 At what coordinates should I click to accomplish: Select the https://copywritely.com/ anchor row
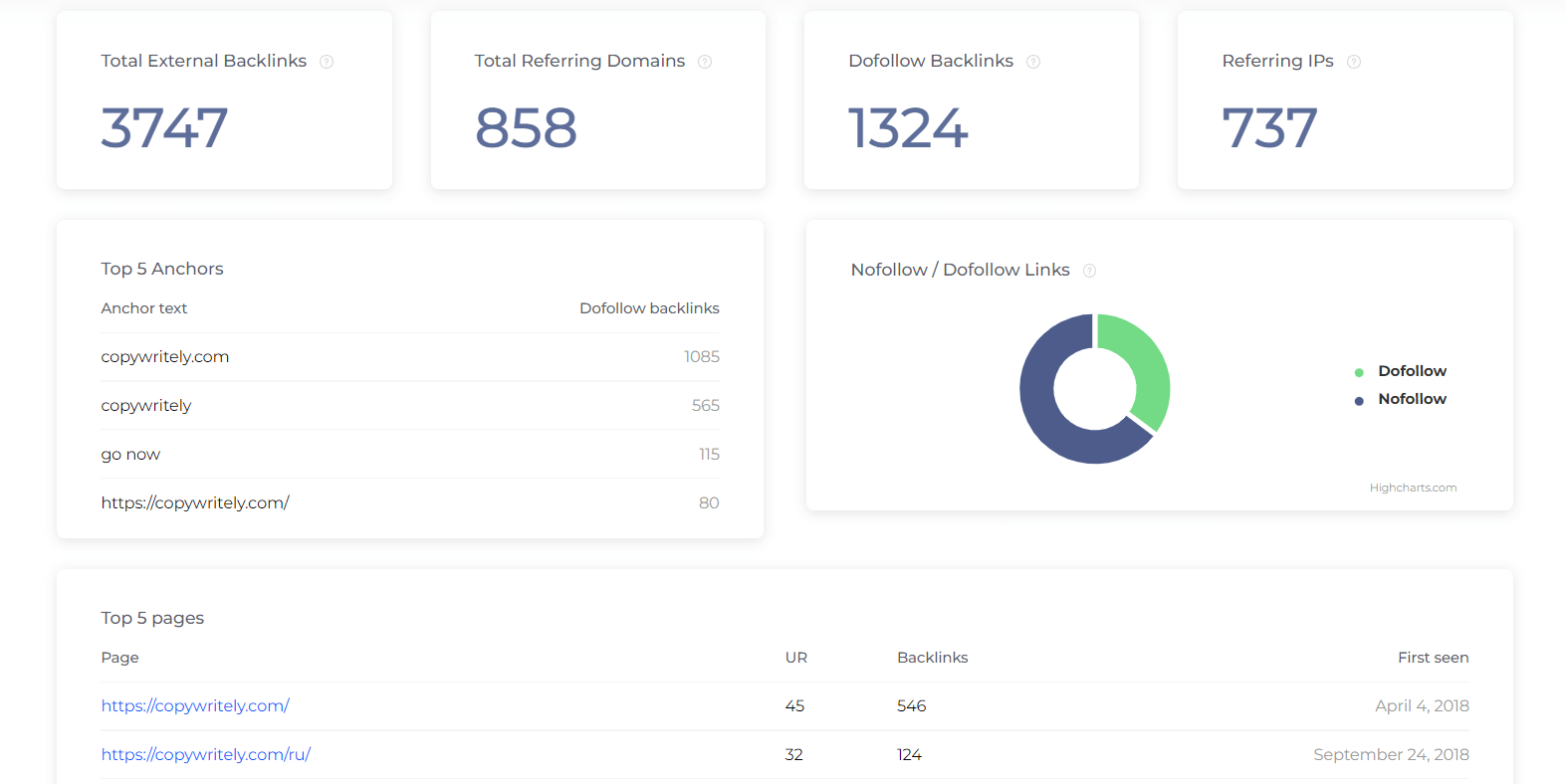(410, 503)
